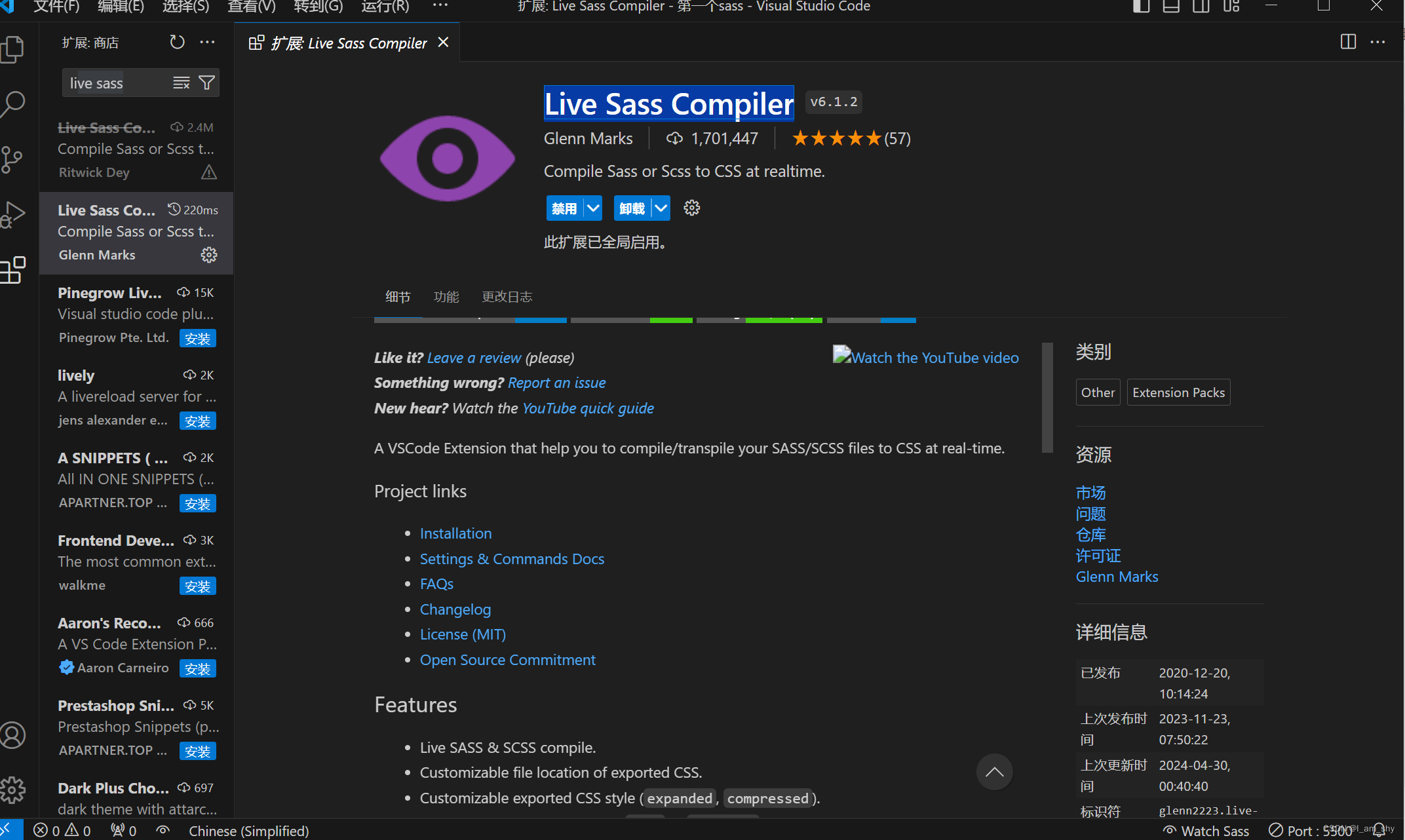Open the Accounts icon menu

point(12,735)
